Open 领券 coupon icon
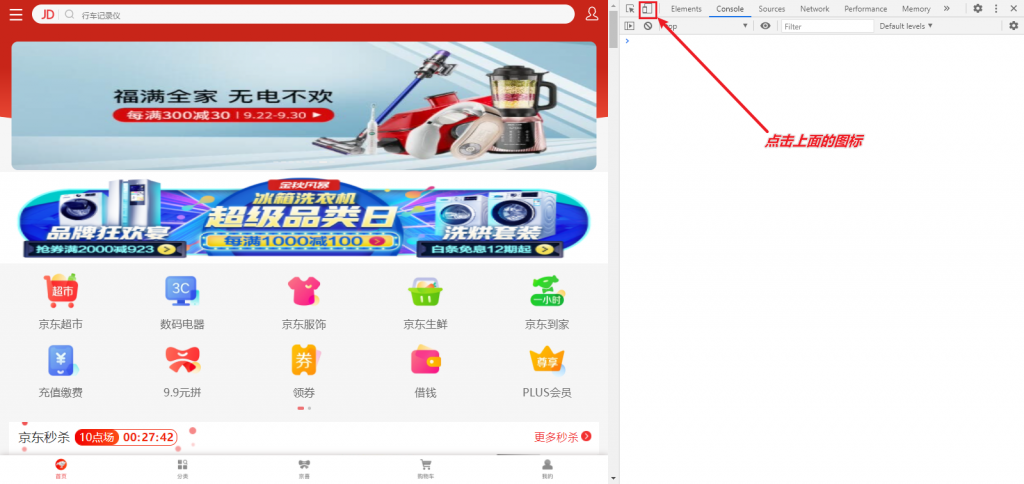Screen dimensions: 1024x484 point(304,360)
